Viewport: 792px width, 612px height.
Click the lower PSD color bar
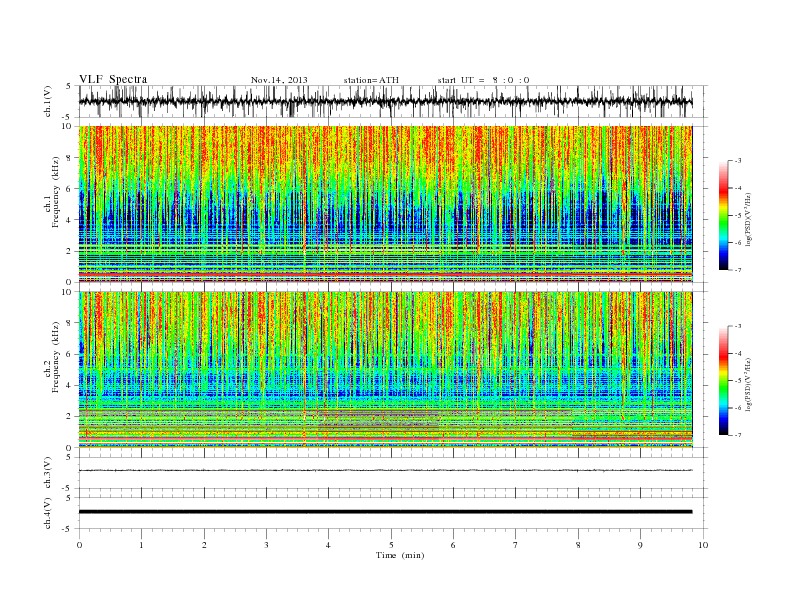point(723,380)
